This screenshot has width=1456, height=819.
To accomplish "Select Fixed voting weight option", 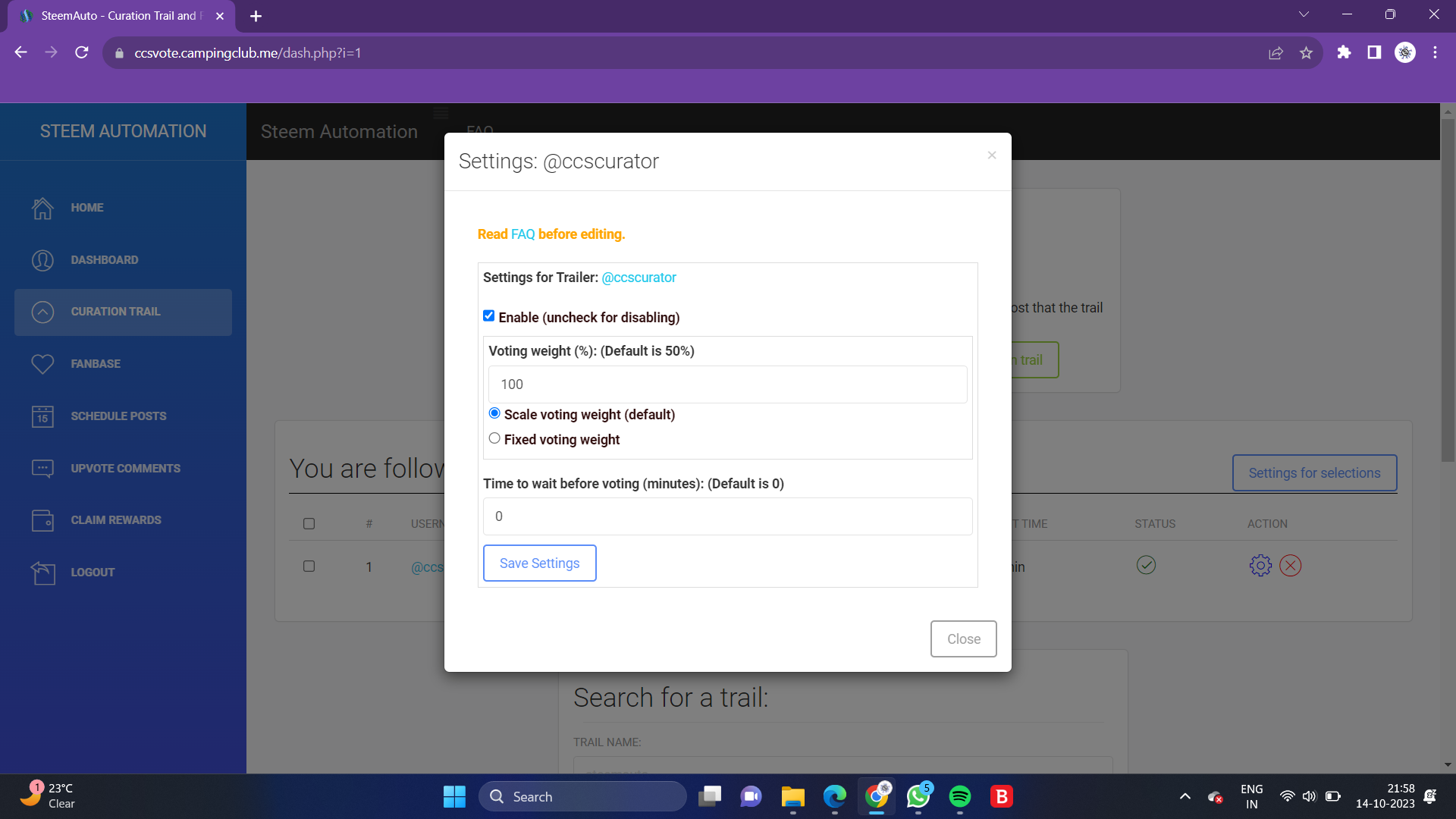I will [x=494, y=438].
